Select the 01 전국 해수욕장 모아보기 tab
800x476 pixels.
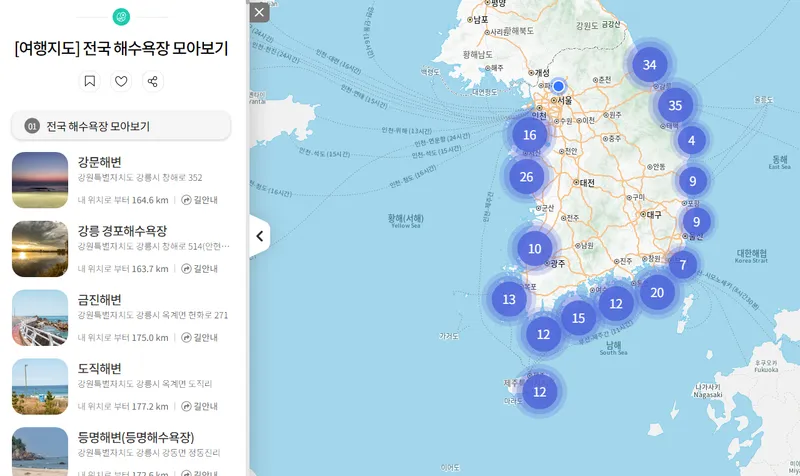click(121, 126)
